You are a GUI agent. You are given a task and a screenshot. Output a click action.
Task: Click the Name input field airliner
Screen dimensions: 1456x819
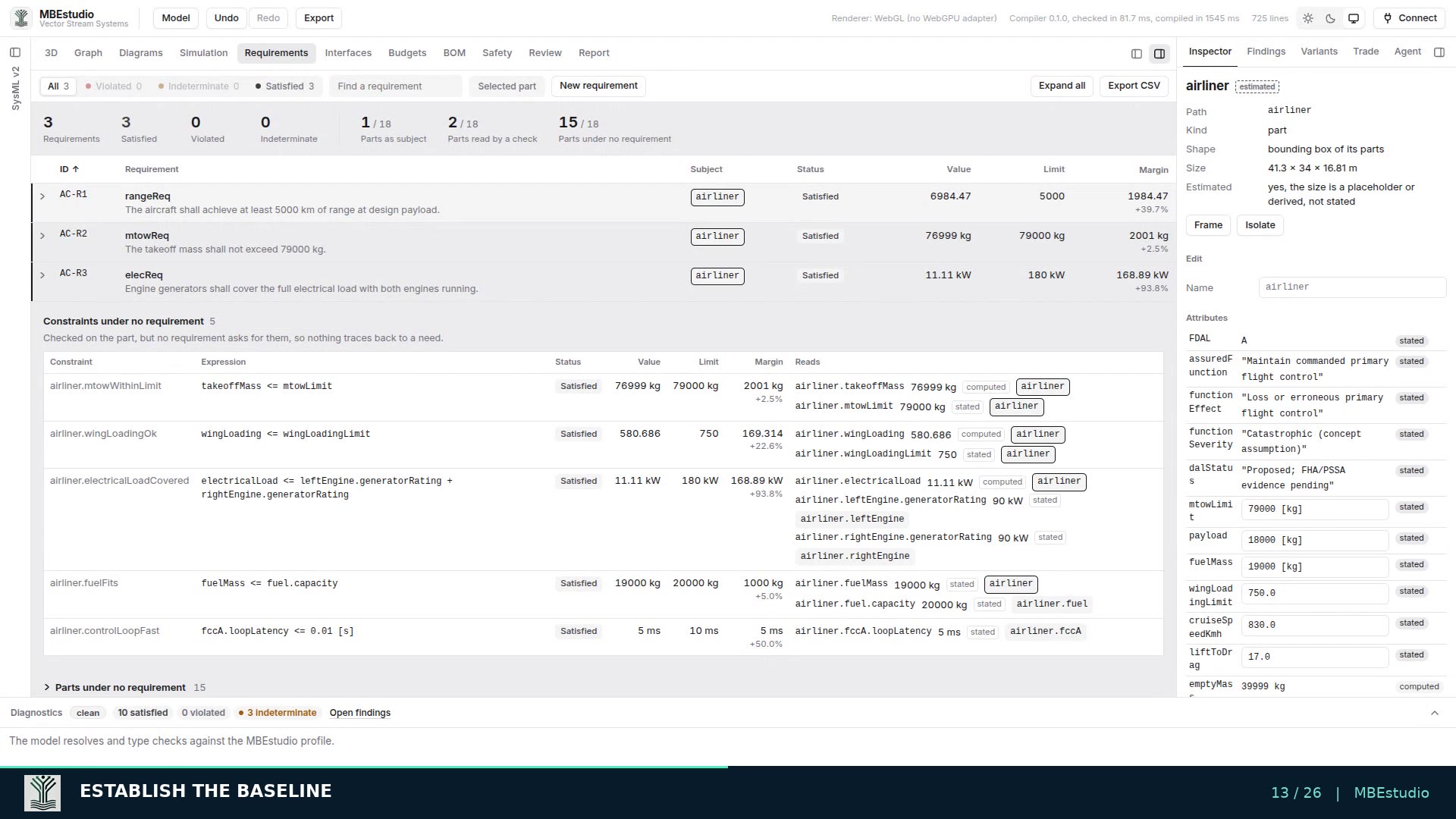[x=1352, y=287]
